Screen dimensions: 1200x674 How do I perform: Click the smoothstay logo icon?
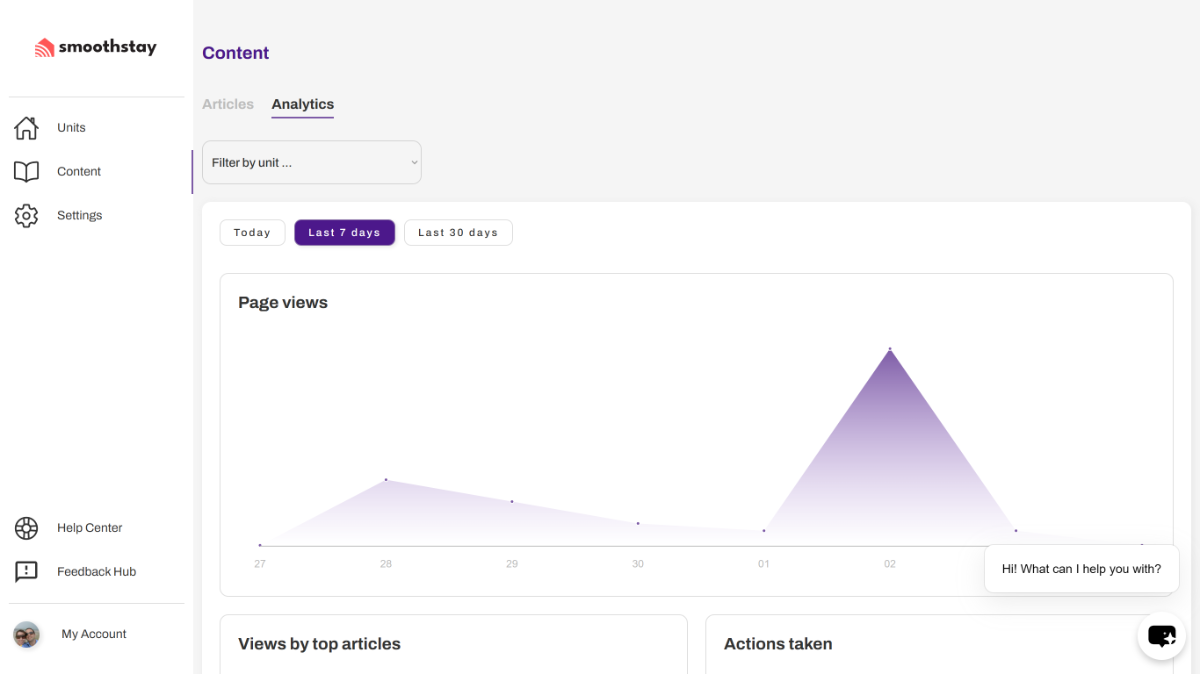44,48
